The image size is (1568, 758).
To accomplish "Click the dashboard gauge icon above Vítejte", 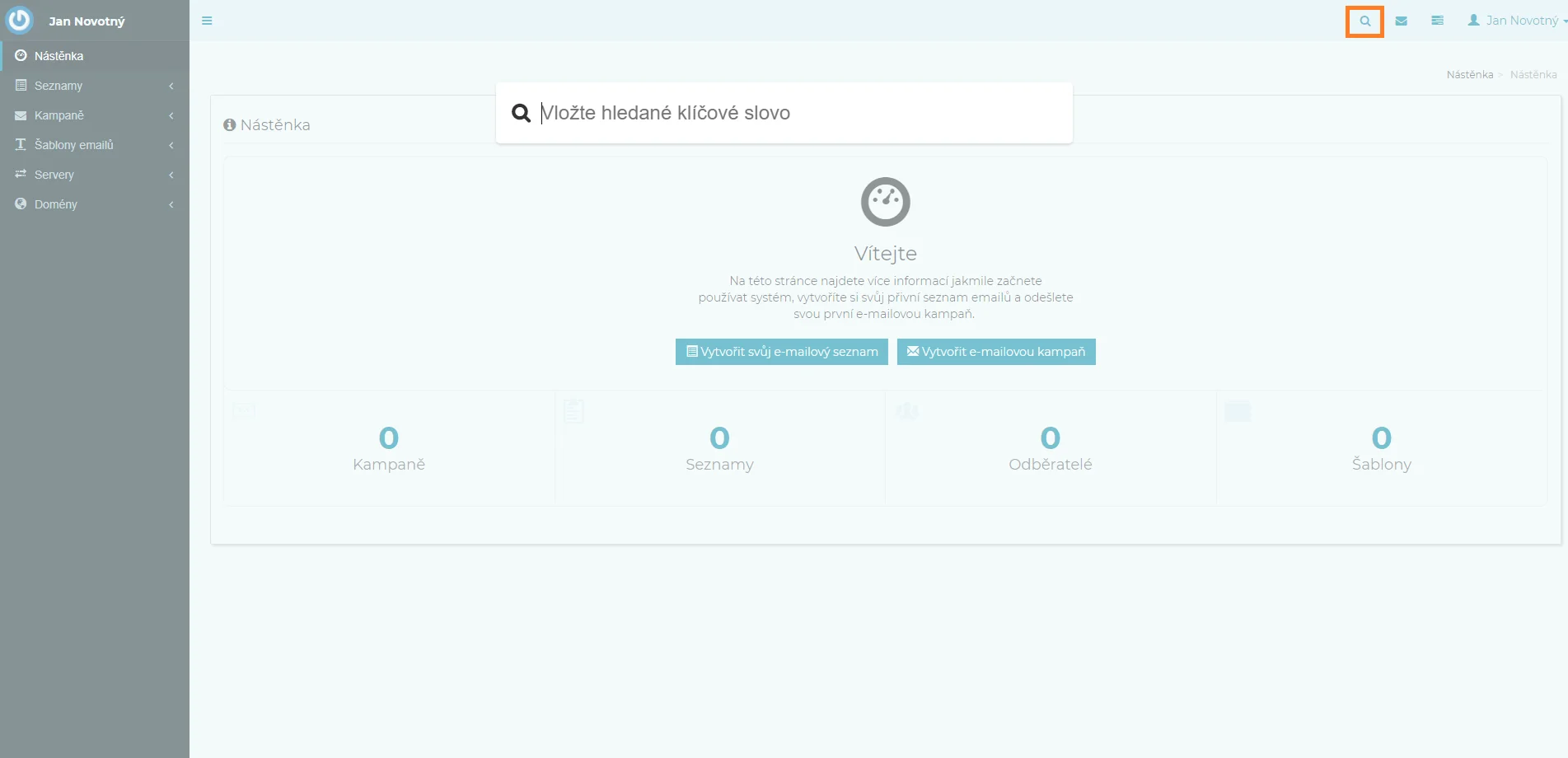I will point(885,202).
